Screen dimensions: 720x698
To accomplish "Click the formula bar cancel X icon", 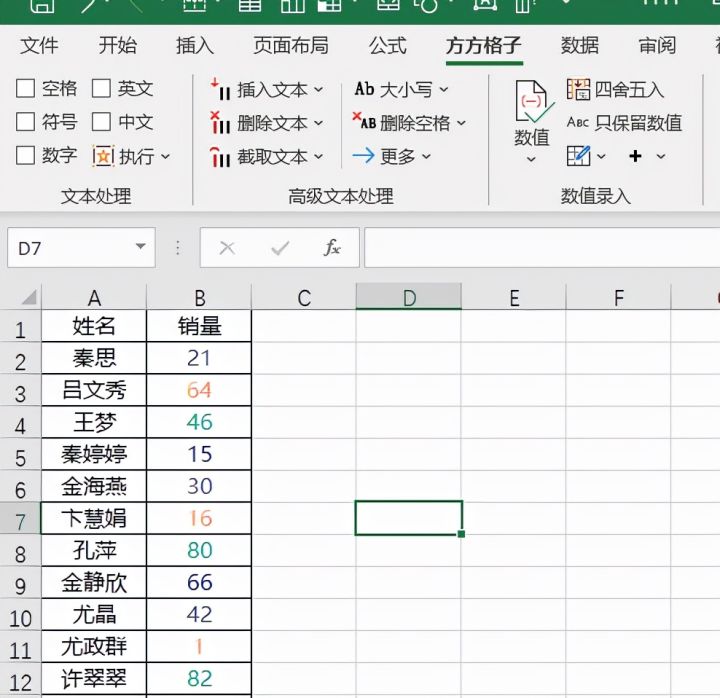I will 227,248.
